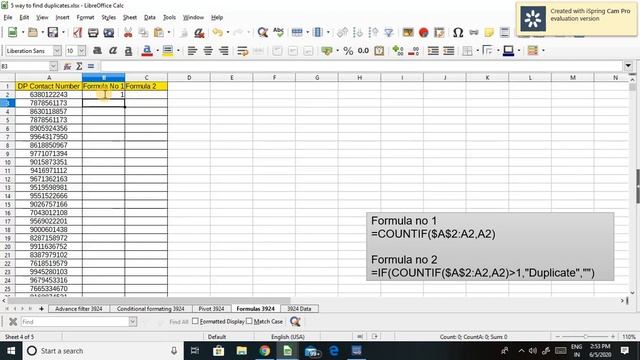
Task: Click the formula input line
Action: (x=362, y=66)
